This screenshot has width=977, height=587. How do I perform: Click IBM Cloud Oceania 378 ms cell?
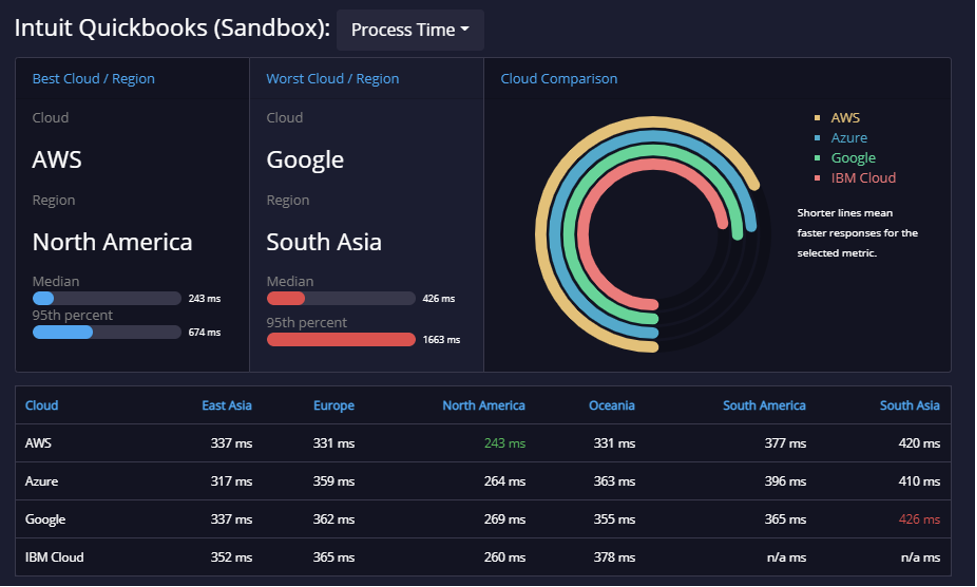click(x=614, y=557)
